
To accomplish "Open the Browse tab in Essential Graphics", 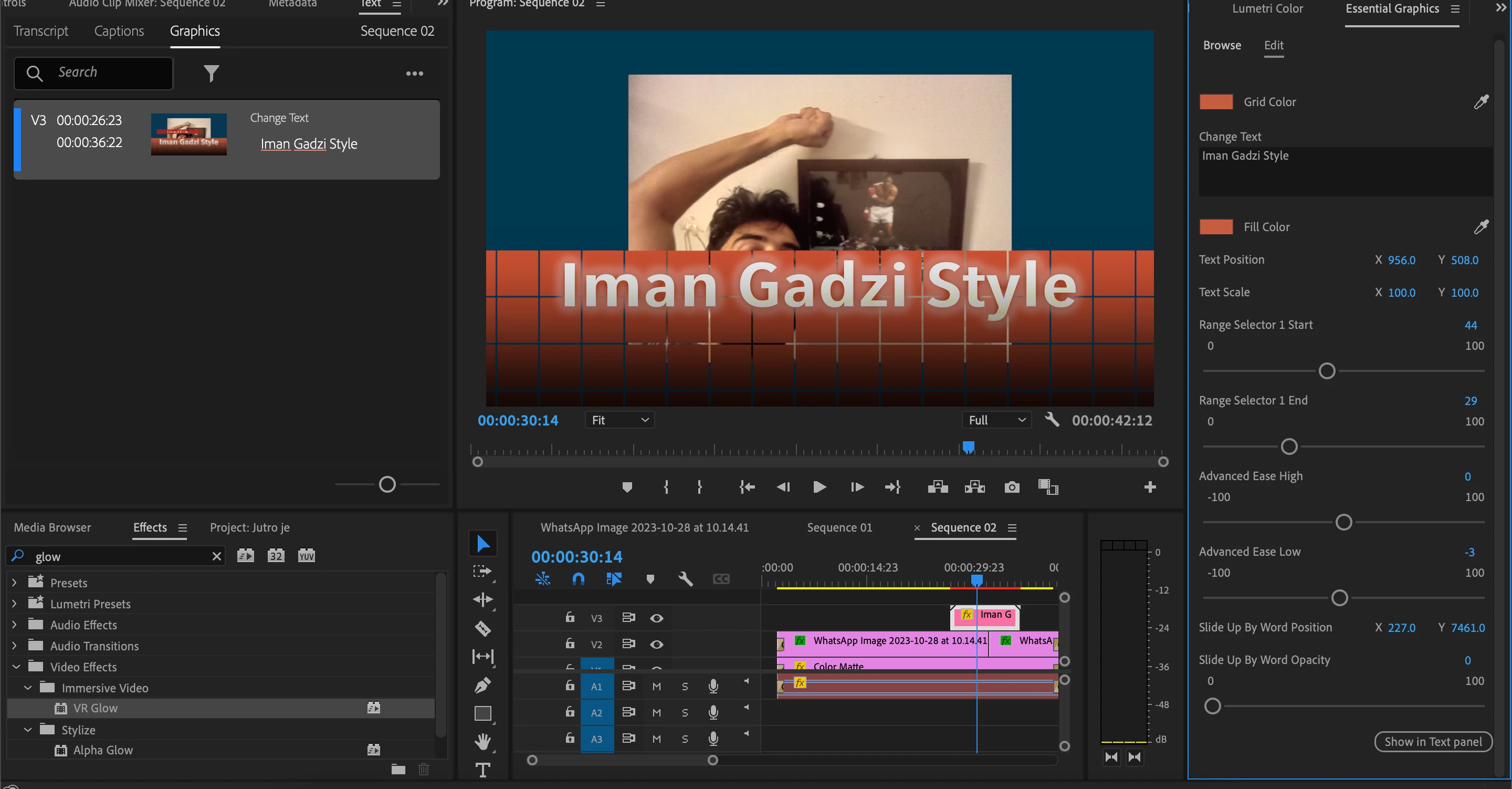I will [1222, 45].
